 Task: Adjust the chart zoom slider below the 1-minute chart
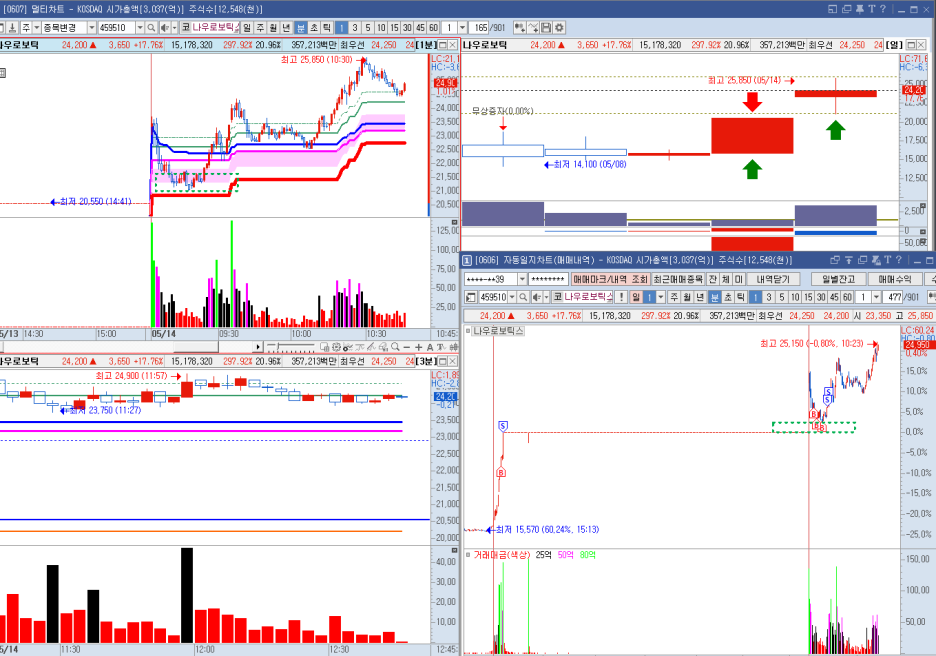[x=278, y=347]
